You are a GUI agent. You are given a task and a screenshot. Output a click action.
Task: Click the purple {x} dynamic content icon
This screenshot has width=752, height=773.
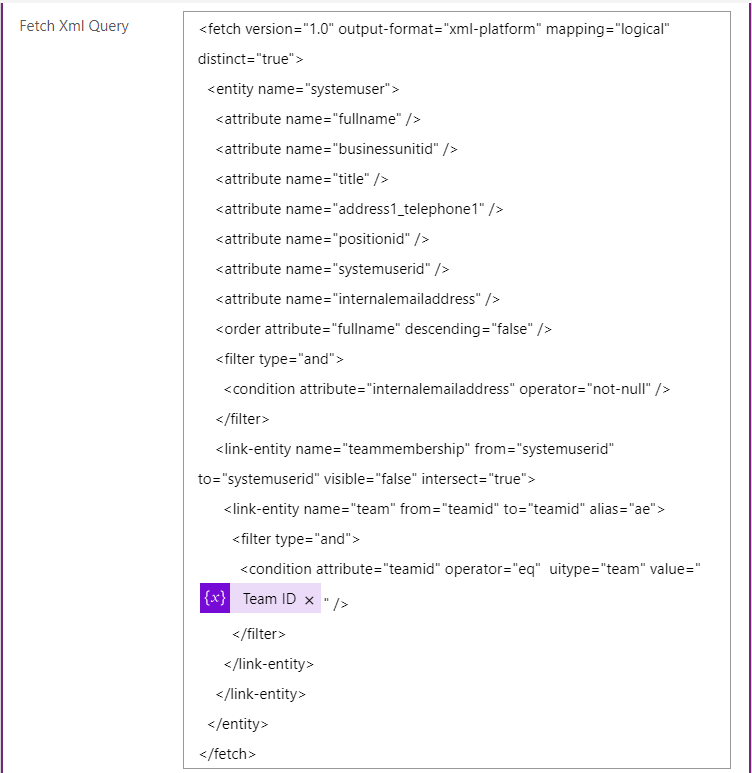point(215,598)
